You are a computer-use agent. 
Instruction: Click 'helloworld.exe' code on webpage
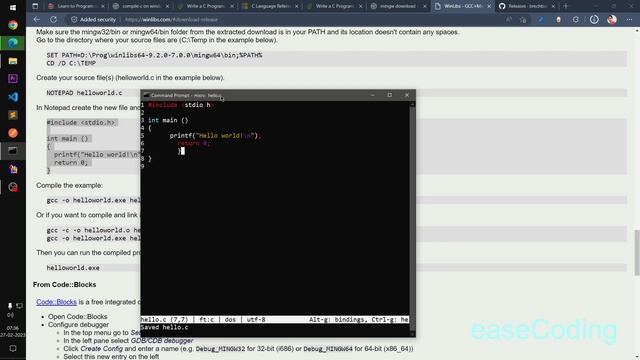click(73, 268)
